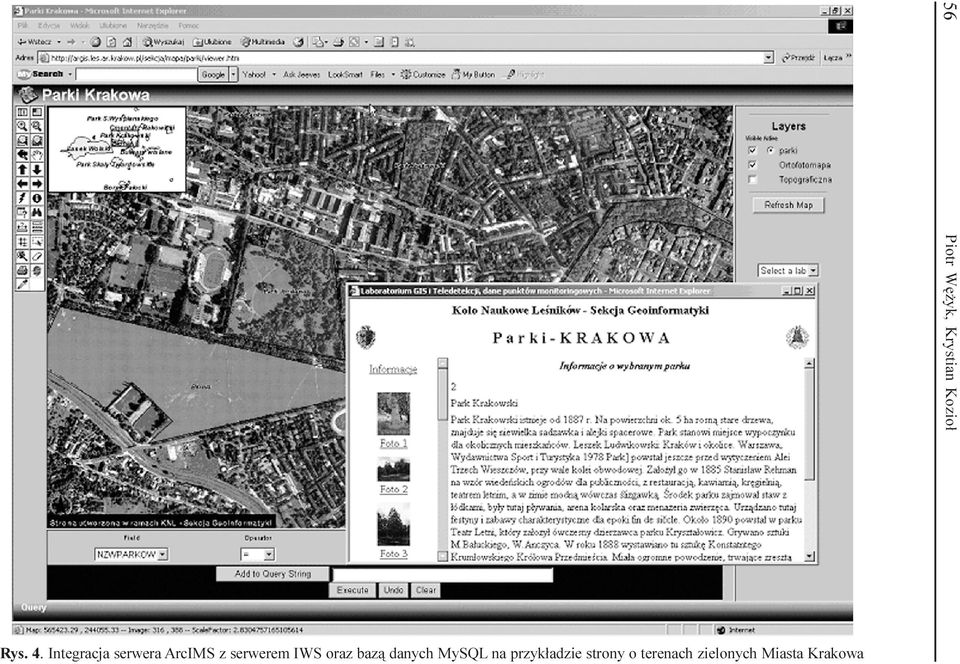Pan the map north with up arrow
The height and width of the screenshot is (664, 960).
pos(22,170)
